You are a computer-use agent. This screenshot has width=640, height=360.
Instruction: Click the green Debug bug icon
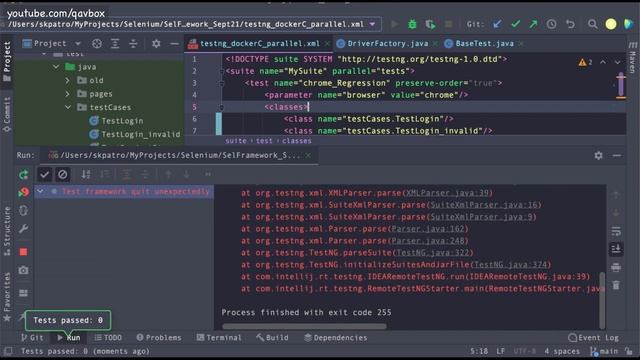pyautogui.click(x=412, y=24)
